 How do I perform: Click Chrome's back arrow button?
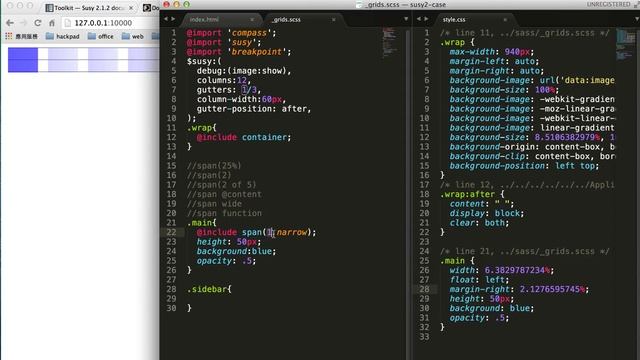click(10, 23)
